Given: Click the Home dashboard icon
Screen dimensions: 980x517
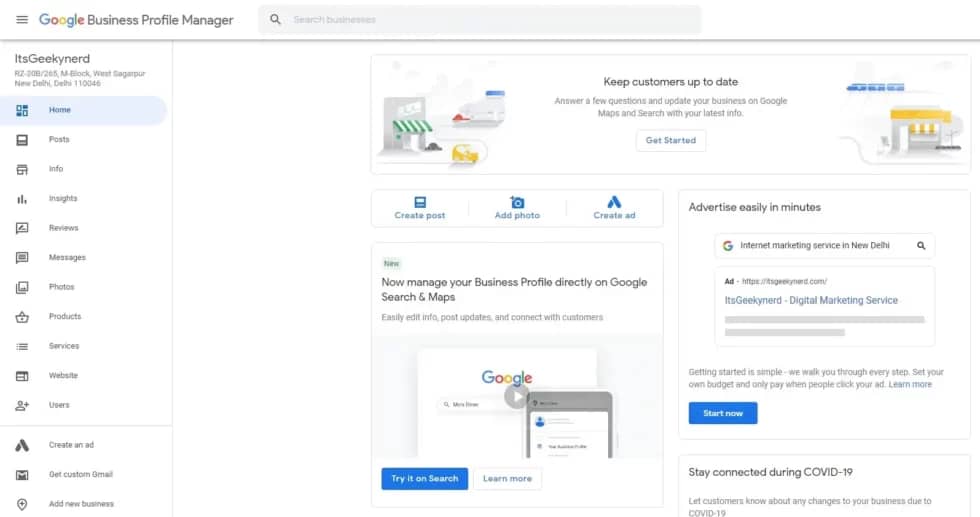Looking at the screenshot, I should 22,111.
